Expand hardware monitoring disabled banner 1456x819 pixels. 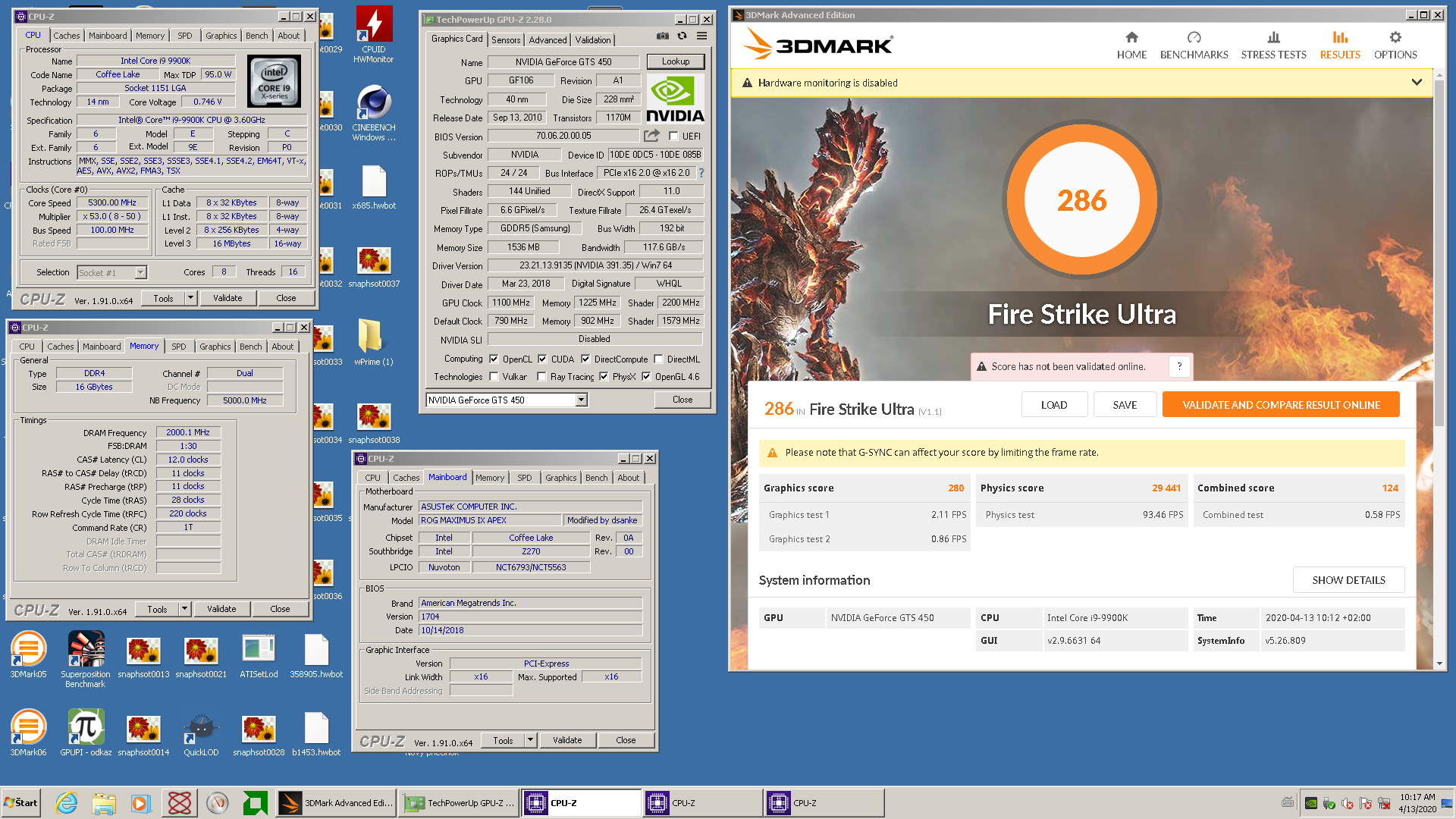pyautogui.click(x=1417, y=83)
